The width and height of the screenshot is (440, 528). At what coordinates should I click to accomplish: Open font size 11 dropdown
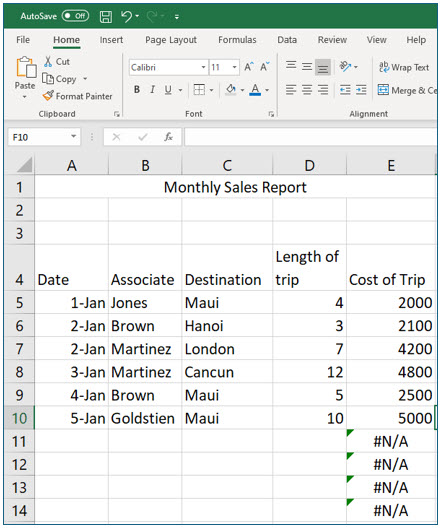coord(235,67)
